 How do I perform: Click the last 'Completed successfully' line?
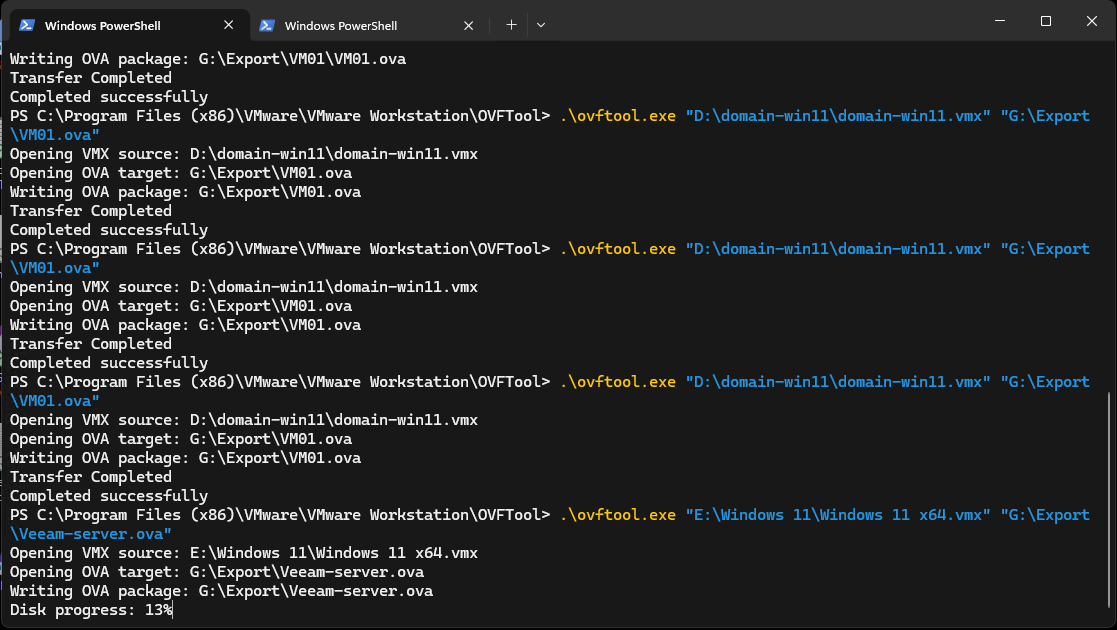[109, 496]
